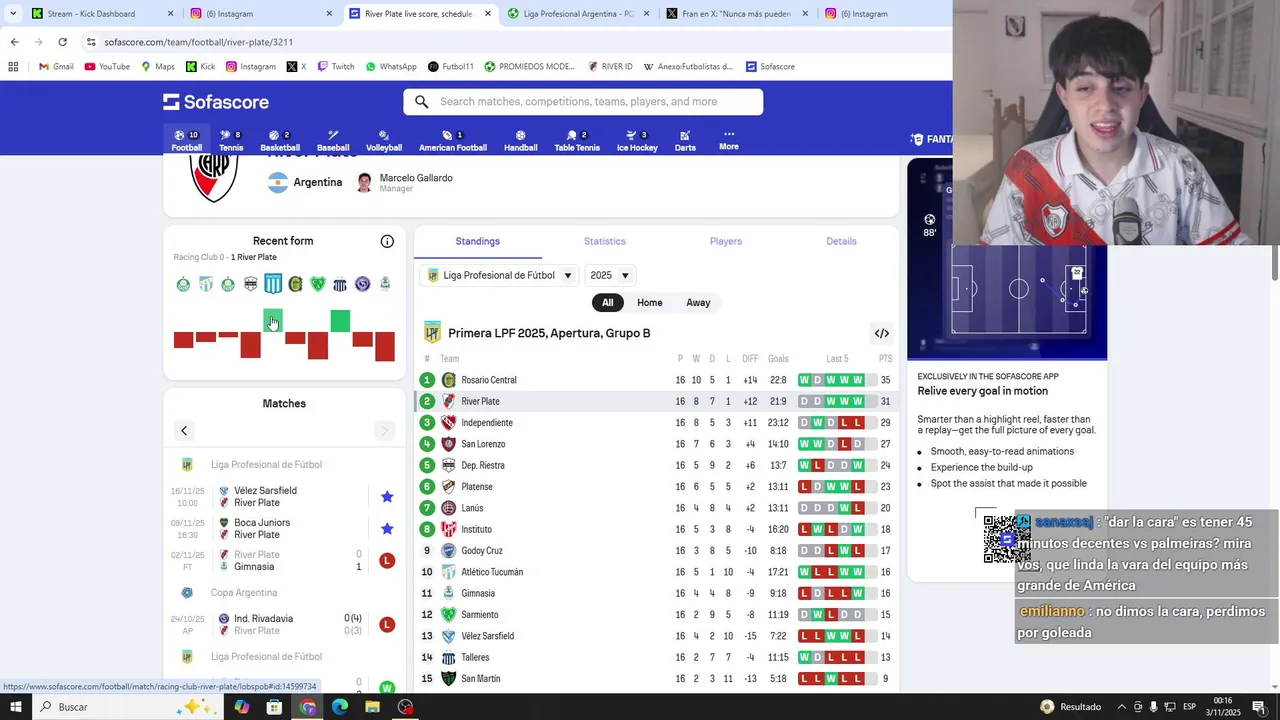This screenshot has width=1280, height=720.
Task: Open the WhatsApp bookmark
Action: coord(391,67)
